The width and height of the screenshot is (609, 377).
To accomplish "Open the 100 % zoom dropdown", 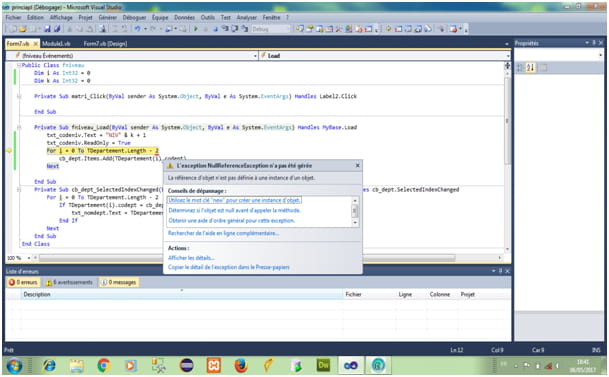I will point(29,258).
